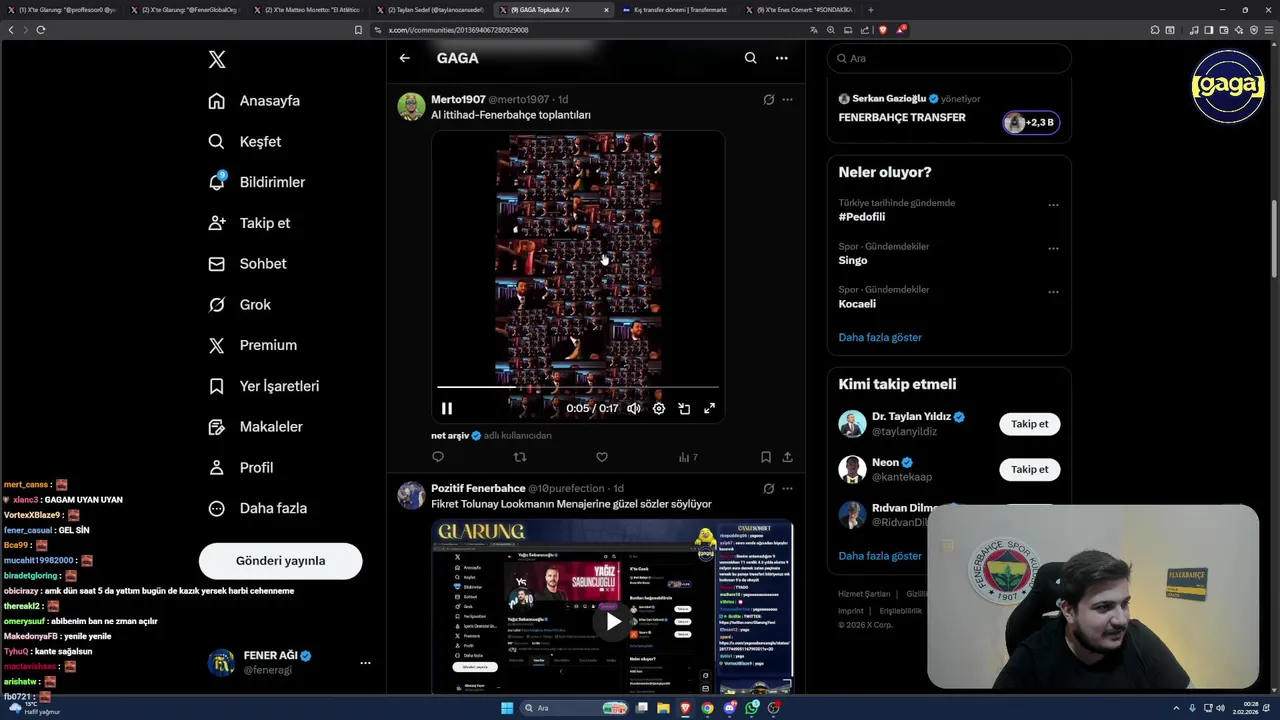Seek the video progress bar
The width and height of the screenshot is (1280, 720).
pos(578,387)
